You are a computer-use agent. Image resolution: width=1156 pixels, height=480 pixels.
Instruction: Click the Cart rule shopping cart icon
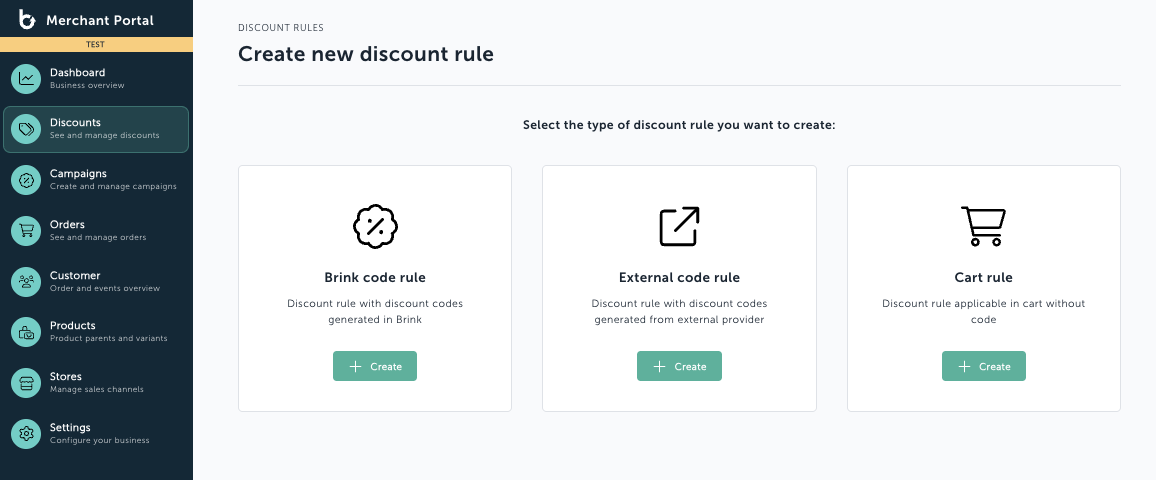pos(983,226)
